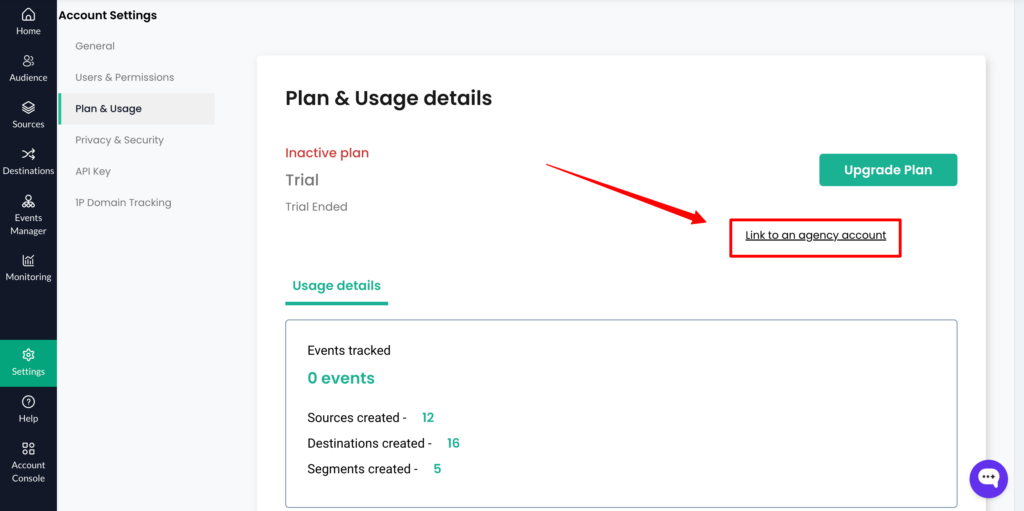Open the Help question mark icon
Image resolution: width=1024 pixels, height=511 pixels.
(28, 402)
